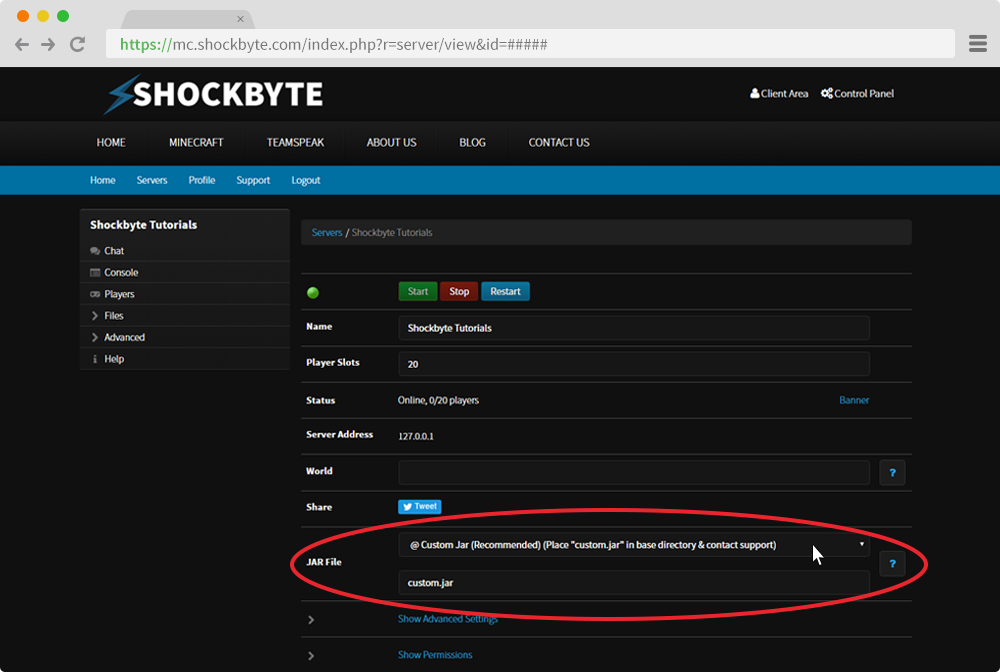Click the Player Slots input field
Viewport: 1000px width, 672px height.
[634, 364]
